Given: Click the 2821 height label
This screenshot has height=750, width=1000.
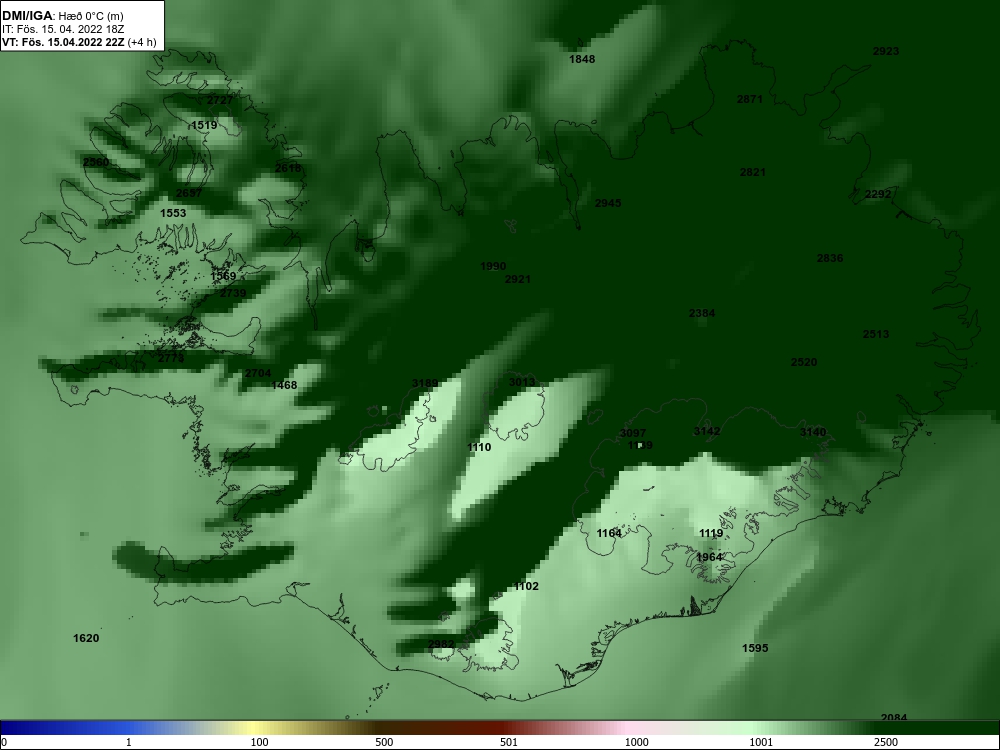Looking at the screenshot, I should coord(753,172).
